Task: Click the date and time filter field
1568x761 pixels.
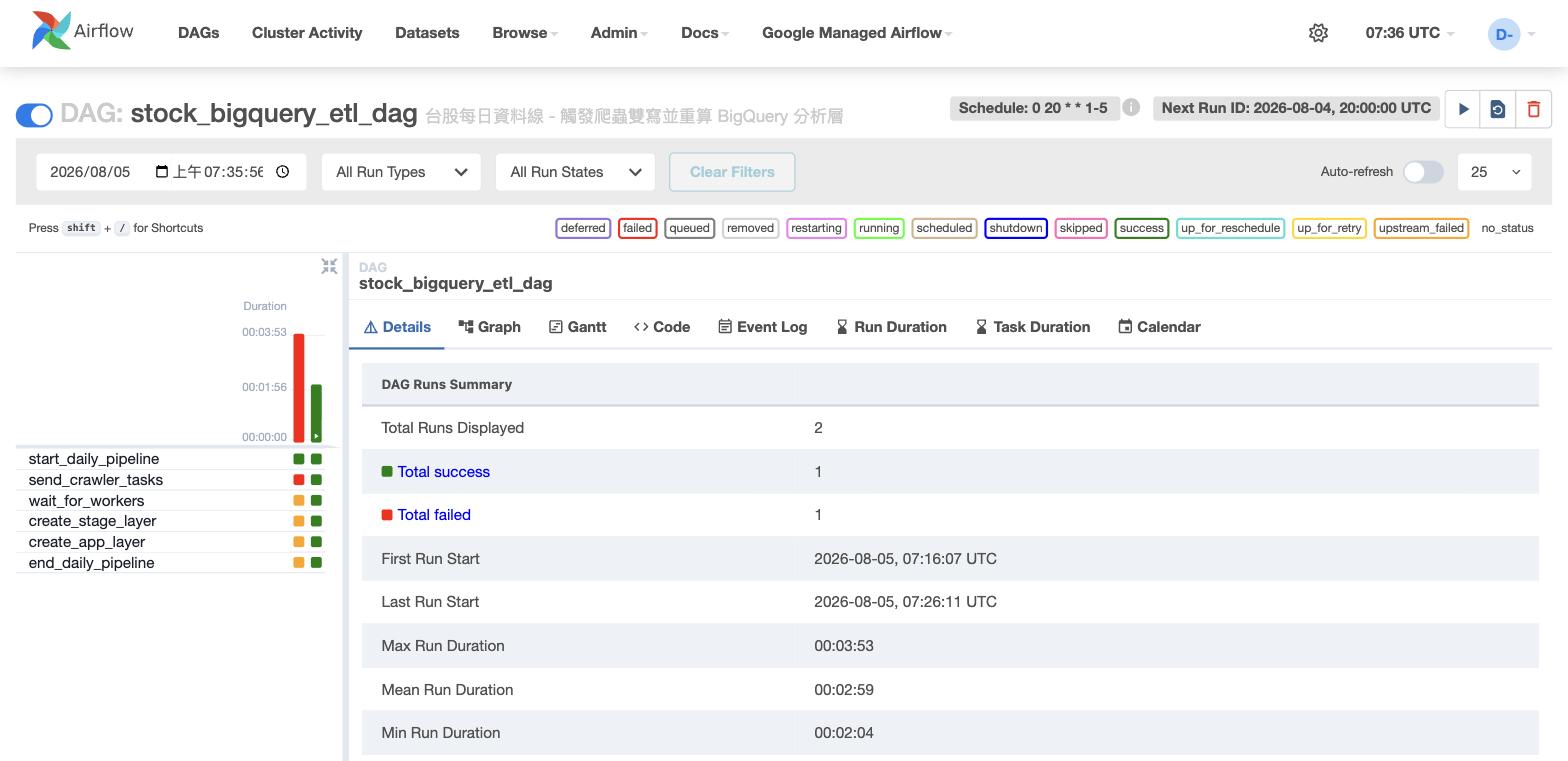Action: pos(171,172)
